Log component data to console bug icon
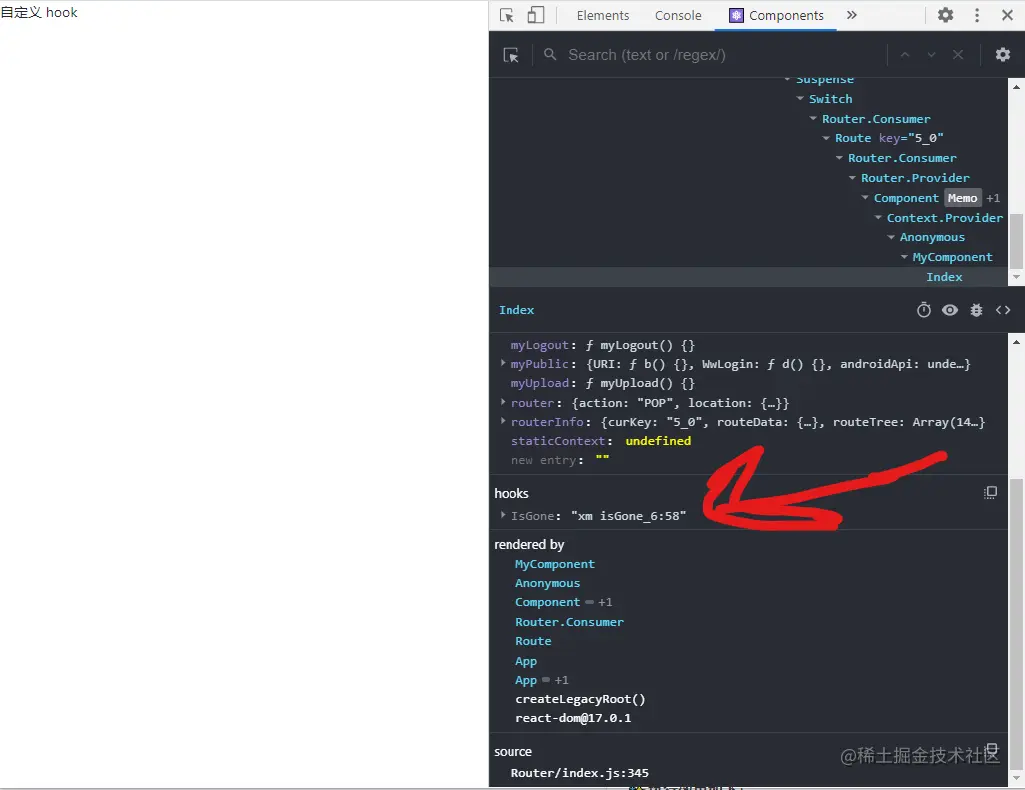The image size is (1025, 790). point(976,310)
